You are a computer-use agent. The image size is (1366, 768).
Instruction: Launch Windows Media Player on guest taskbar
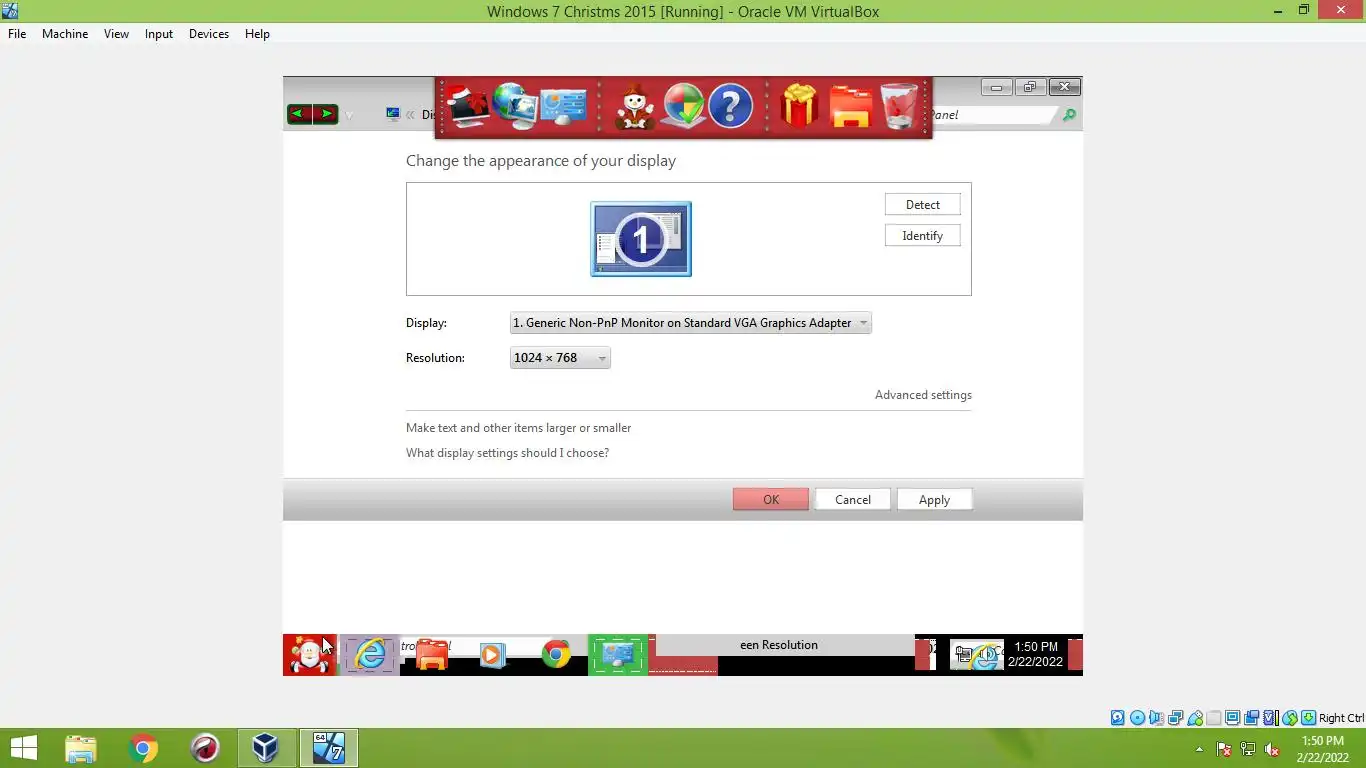492,656
